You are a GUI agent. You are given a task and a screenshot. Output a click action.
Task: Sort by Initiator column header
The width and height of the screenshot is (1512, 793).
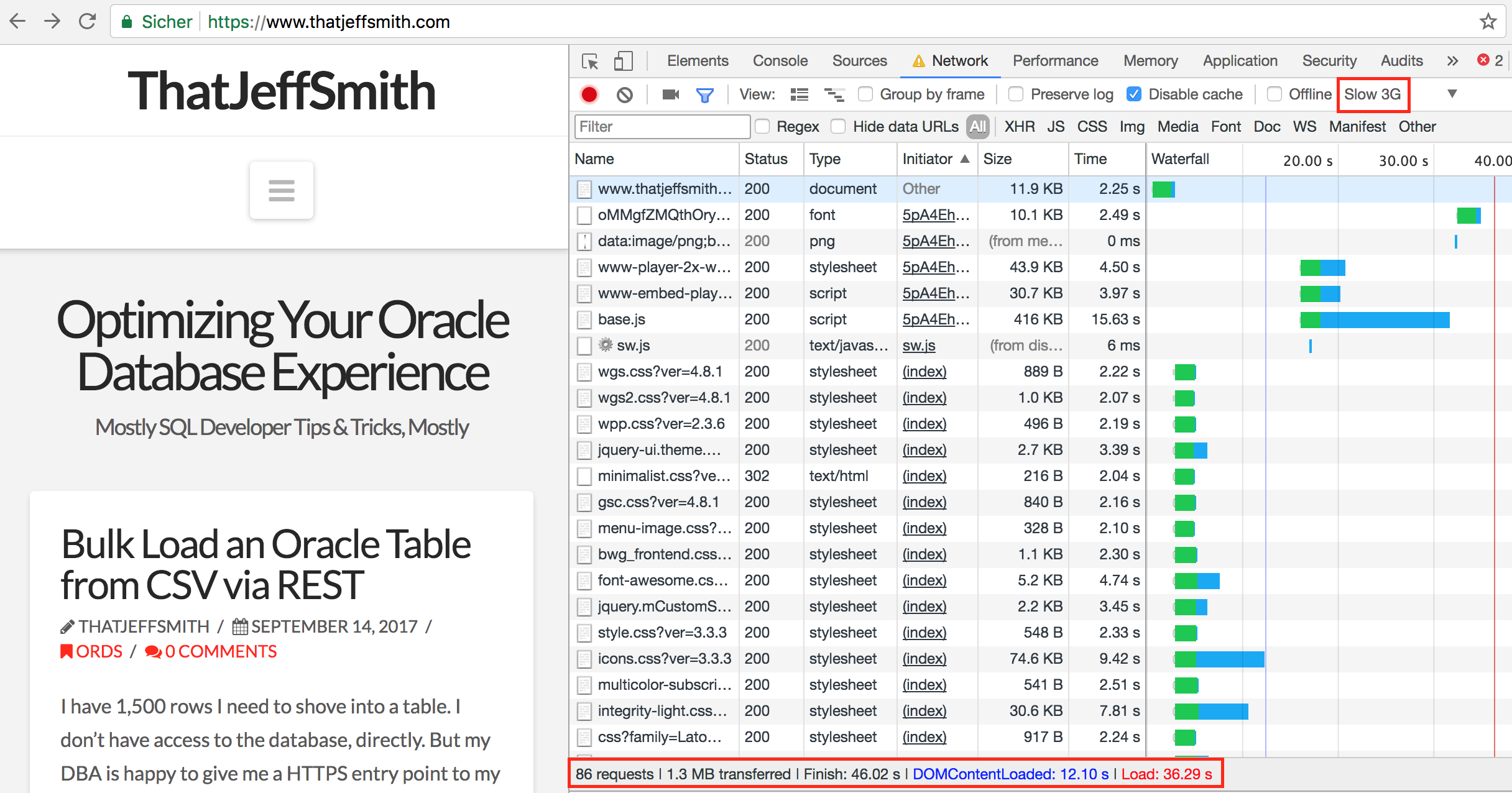click(936, 159)
